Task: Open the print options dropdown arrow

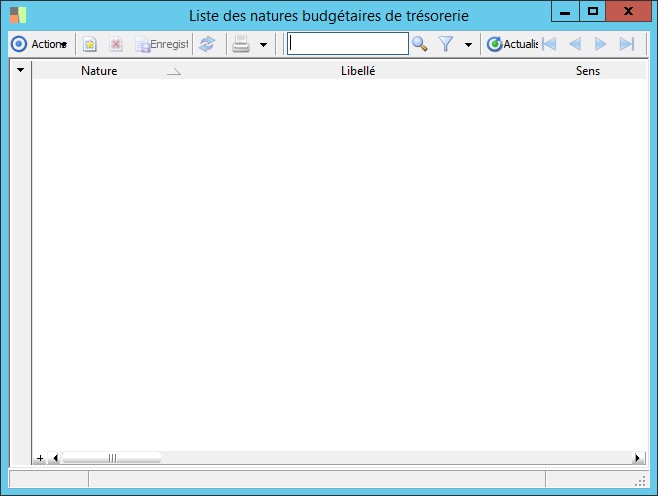Action: (x=264, y=44)
